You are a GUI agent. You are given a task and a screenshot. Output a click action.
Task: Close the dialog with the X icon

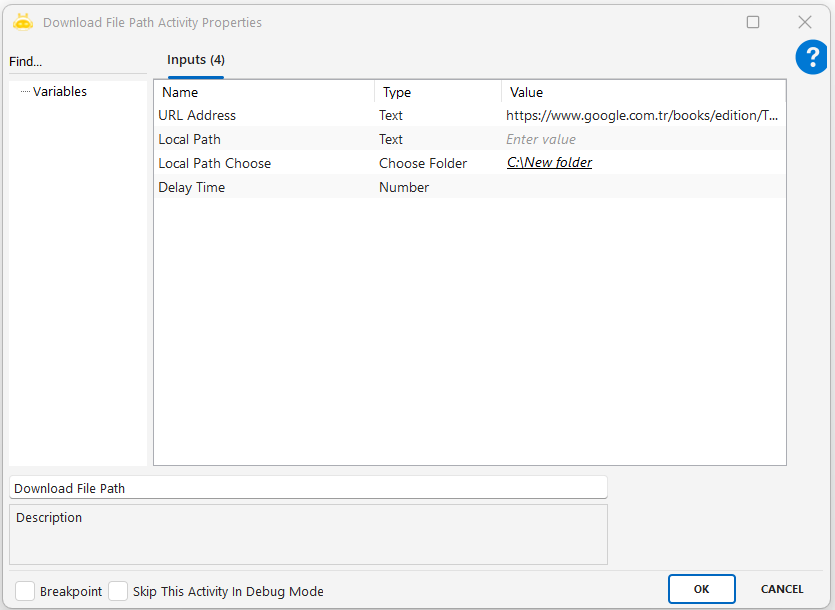pos(804,22)
